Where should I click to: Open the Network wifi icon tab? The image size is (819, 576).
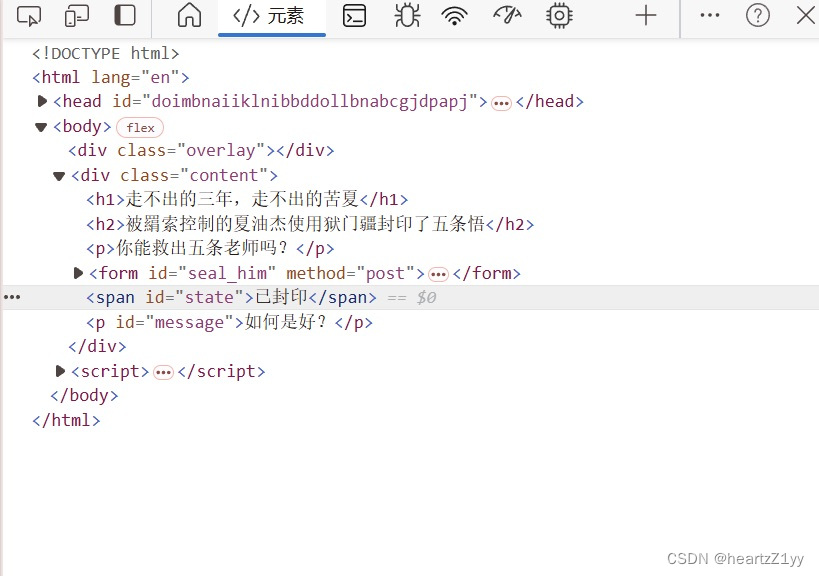click(454, 16)
